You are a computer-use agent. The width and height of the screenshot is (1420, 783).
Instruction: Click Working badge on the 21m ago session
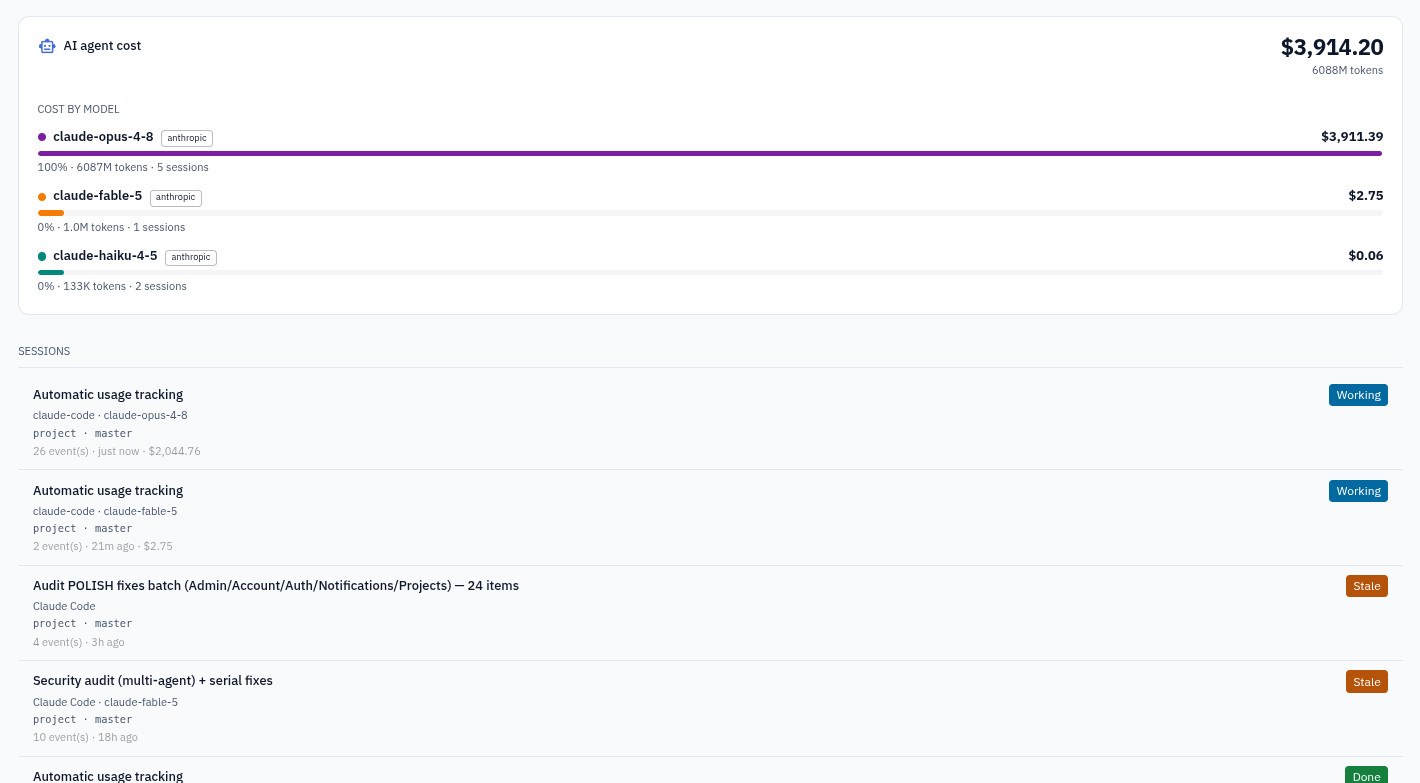coord(1358,491)
